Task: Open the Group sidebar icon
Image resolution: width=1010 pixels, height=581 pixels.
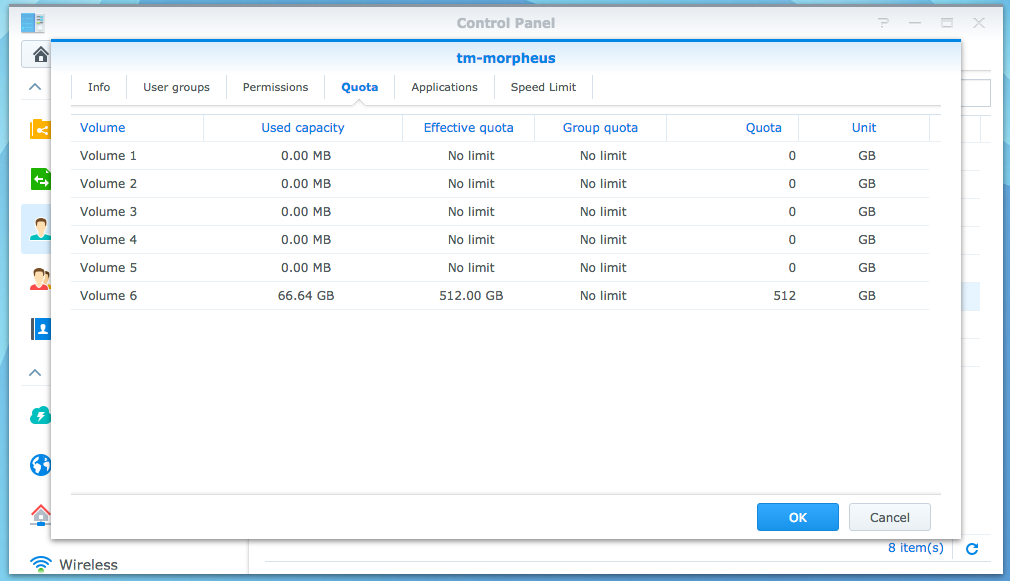Action: (x=40, y=279)
